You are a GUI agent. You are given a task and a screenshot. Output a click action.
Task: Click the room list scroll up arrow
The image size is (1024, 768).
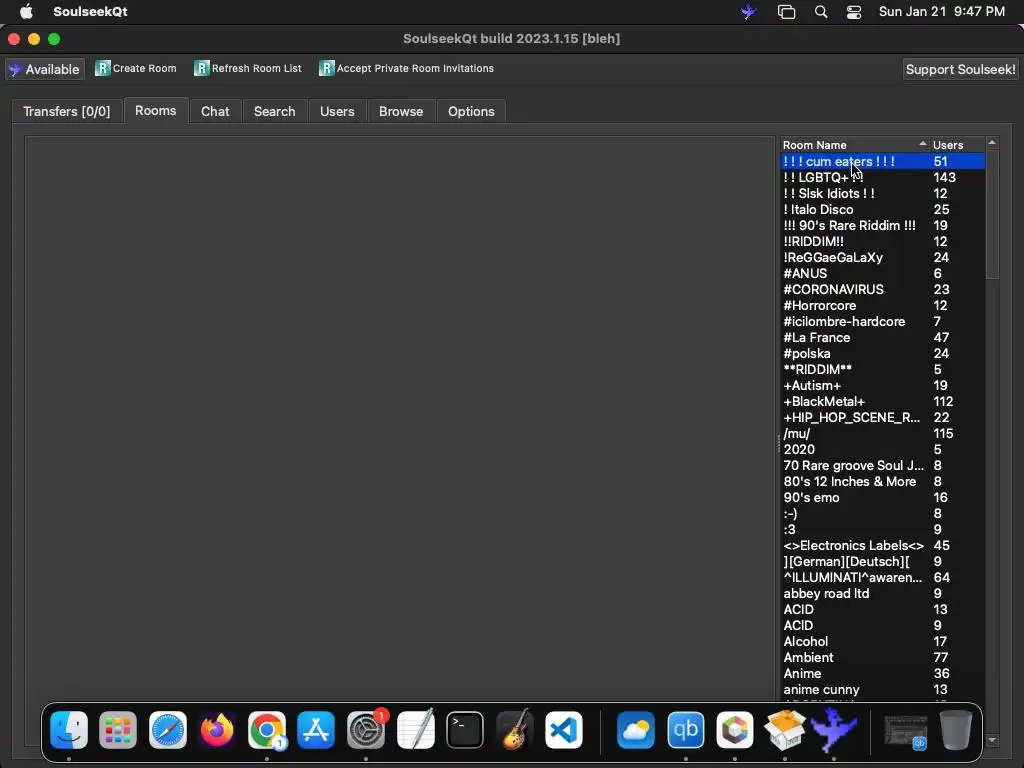coord(992,142)
